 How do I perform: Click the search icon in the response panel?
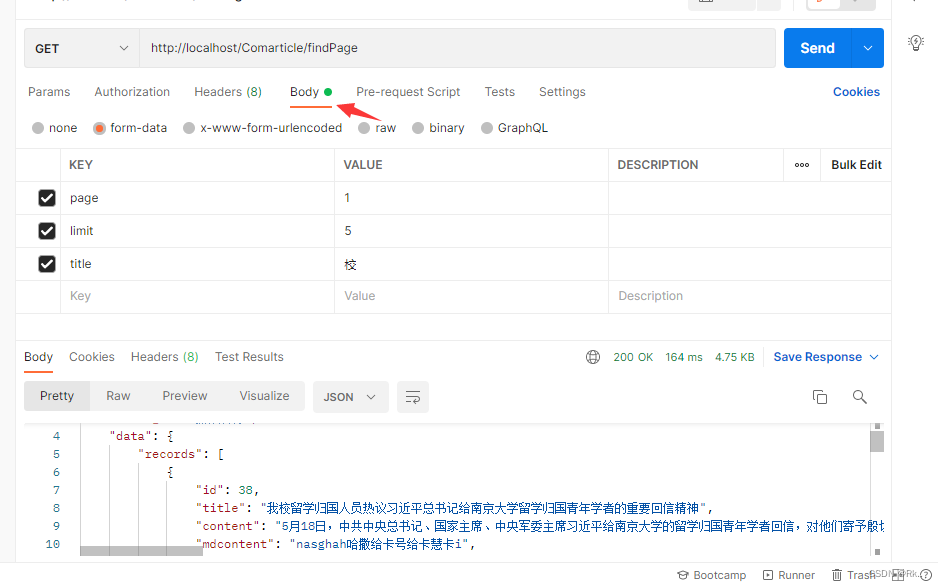pos(859,396)
